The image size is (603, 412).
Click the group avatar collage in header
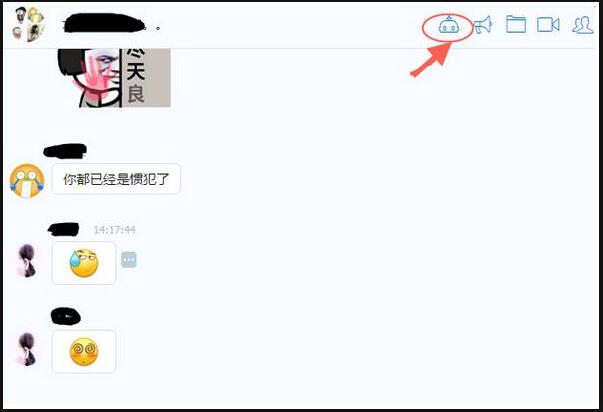click(x=29, y=24)
